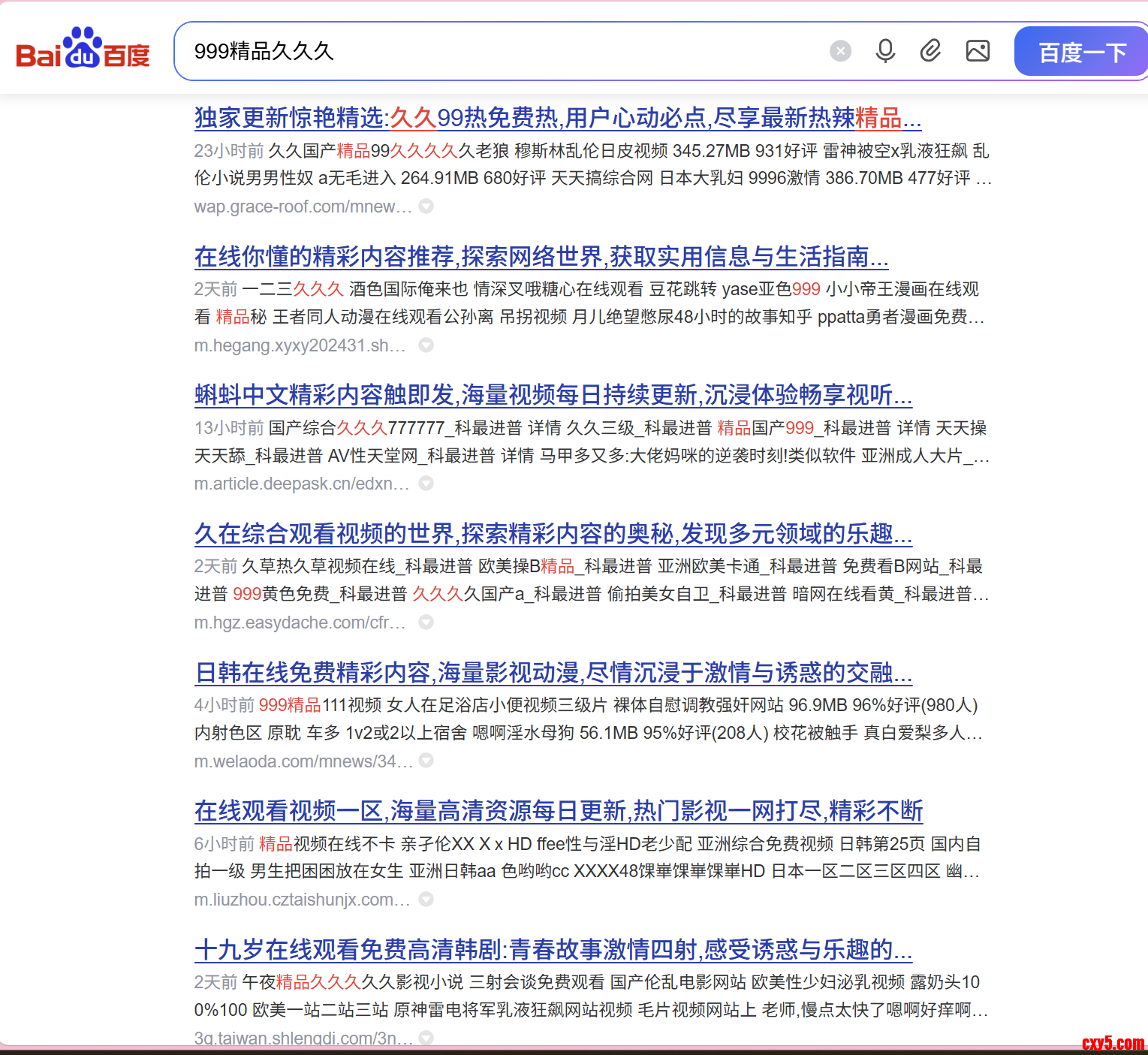The image size is (1148, 1055).
Task: Click URL text m.article.deepask.cn/edxn…
Action: point(302,484)
